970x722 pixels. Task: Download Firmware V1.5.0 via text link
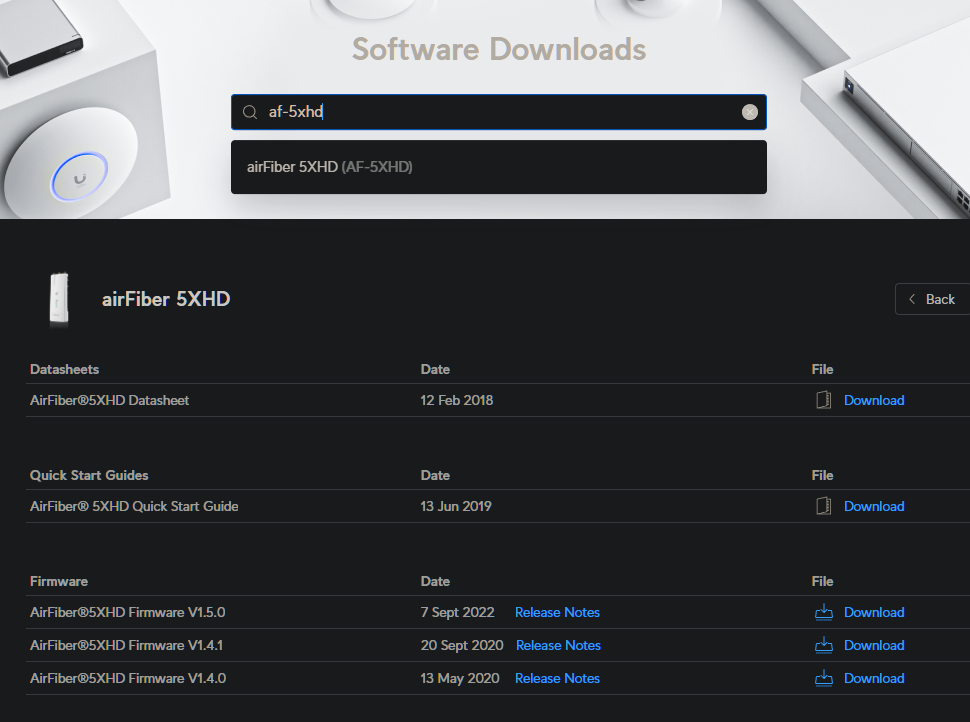[x=874, y=612]
